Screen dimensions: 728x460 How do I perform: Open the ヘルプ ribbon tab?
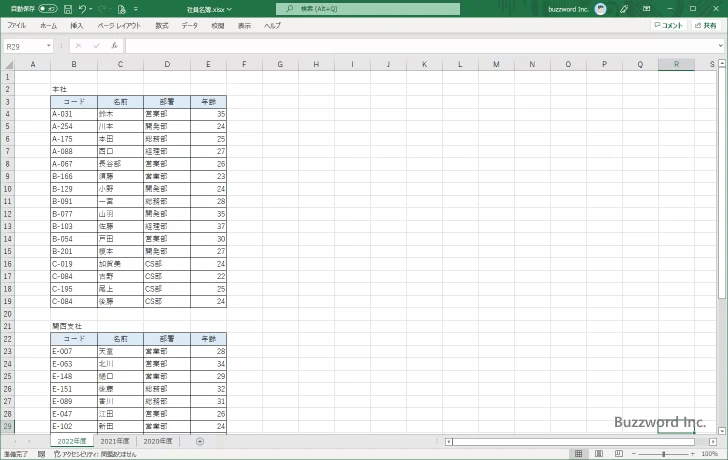point(273,26)
